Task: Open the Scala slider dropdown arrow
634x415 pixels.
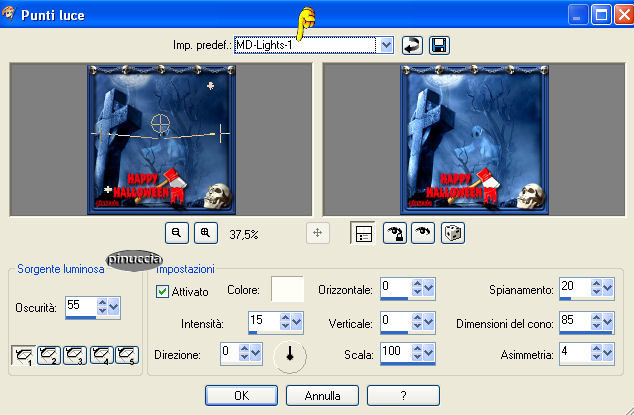Action: (429, 353)
